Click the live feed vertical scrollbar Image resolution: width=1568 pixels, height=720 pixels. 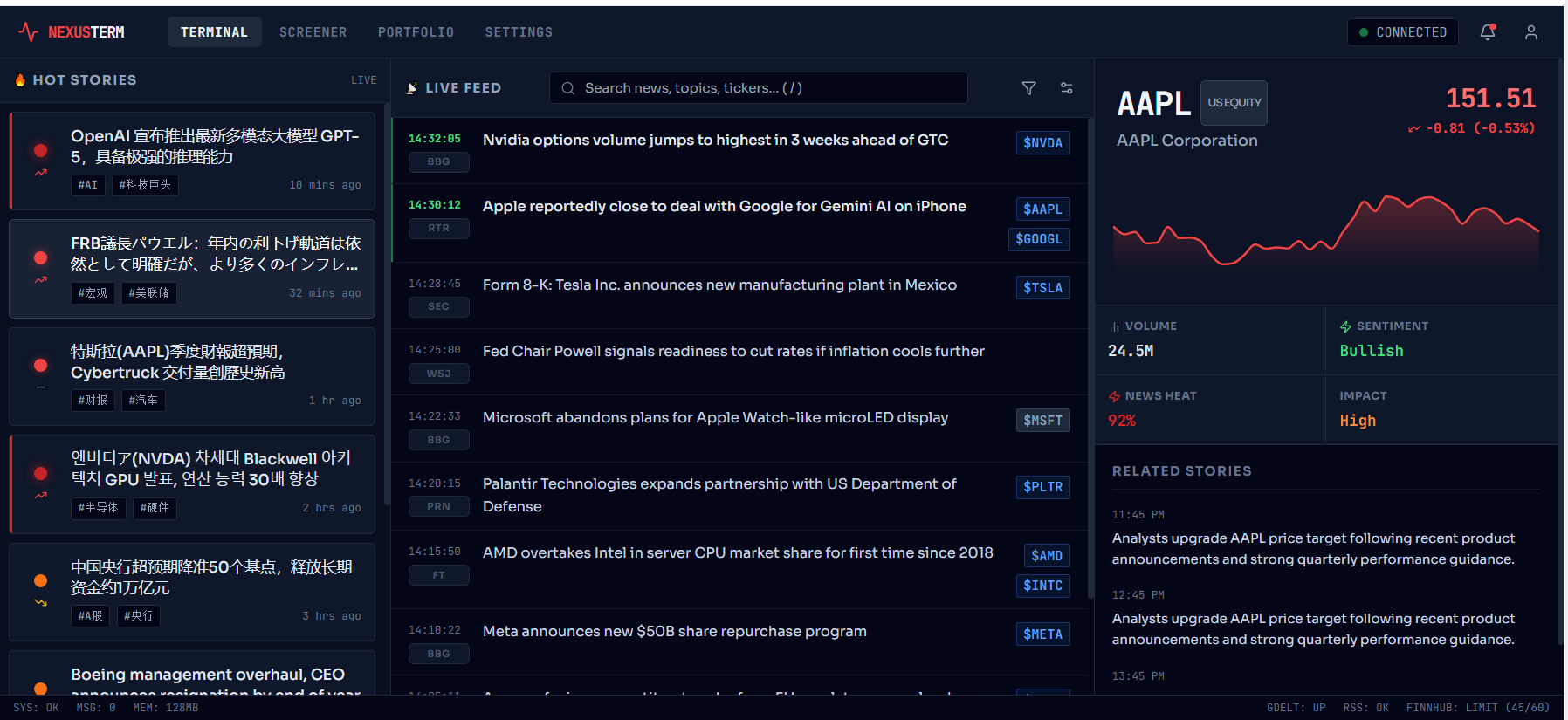click(x=1090, y=358)
